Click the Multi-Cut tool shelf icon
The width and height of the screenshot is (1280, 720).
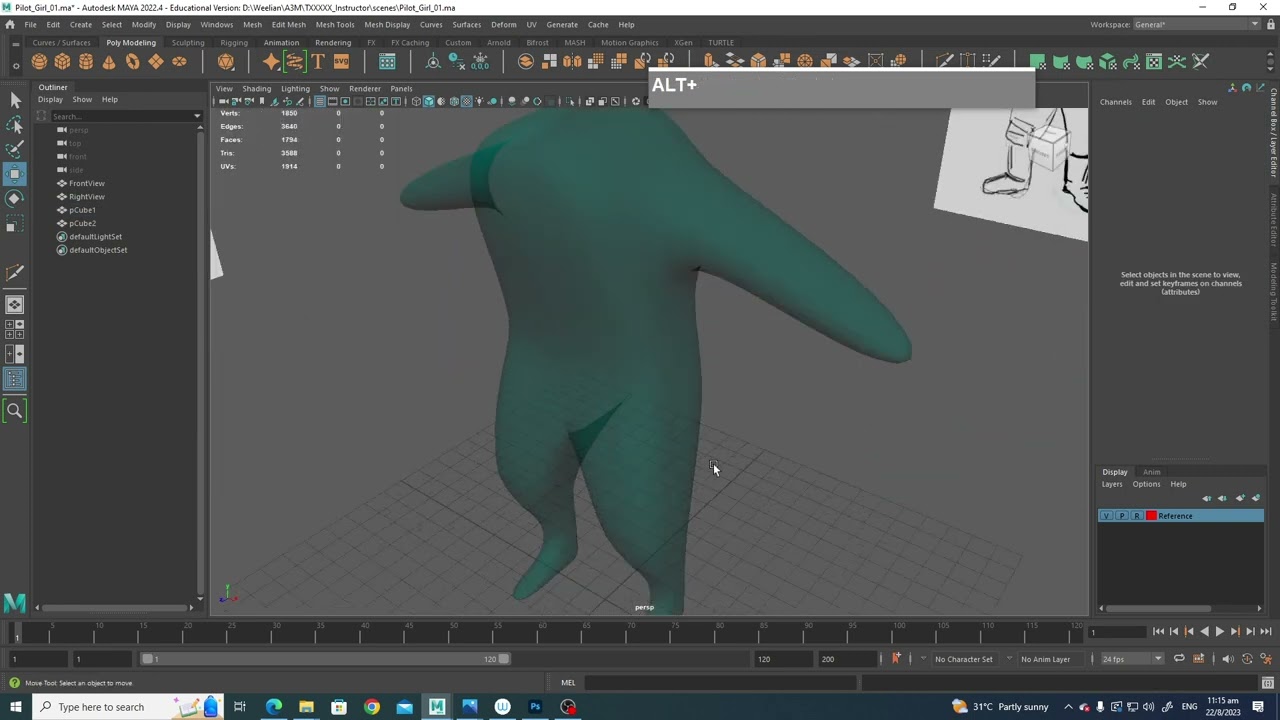[x=944, y=62]
